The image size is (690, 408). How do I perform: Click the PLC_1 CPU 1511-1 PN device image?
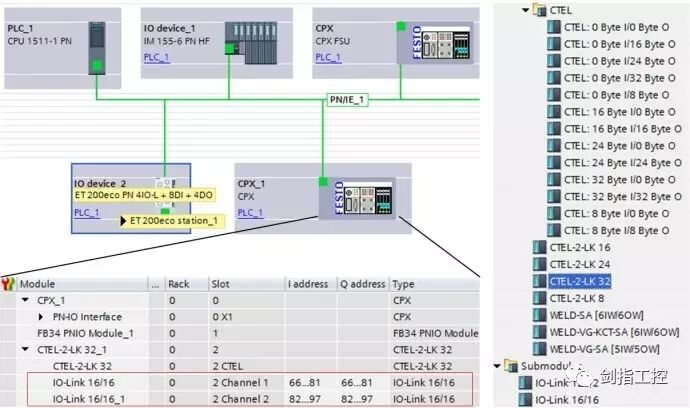(97, 48)
